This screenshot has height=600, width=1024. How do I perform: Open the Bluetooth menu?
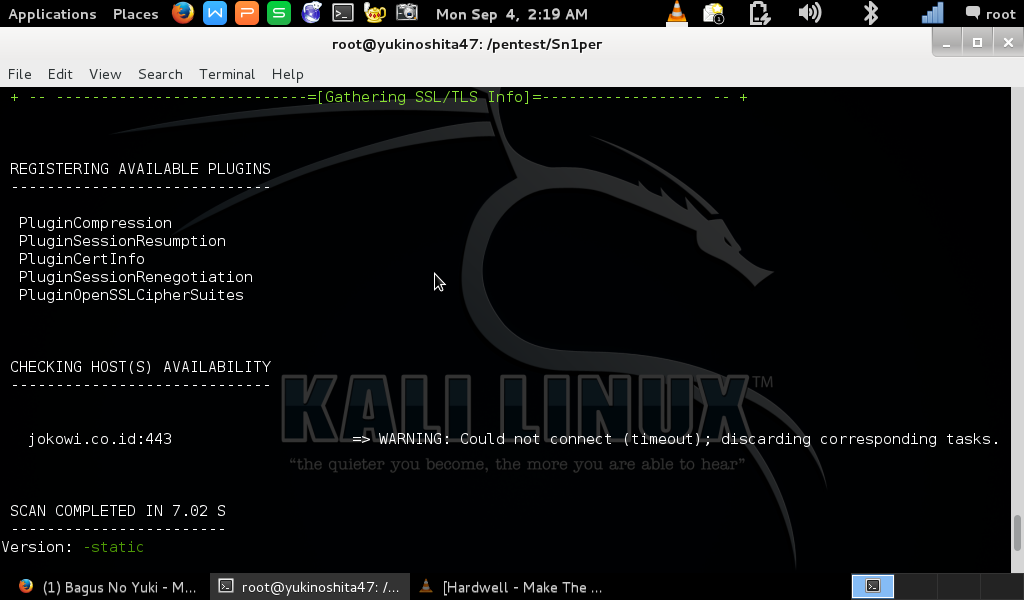coord(871,13)
